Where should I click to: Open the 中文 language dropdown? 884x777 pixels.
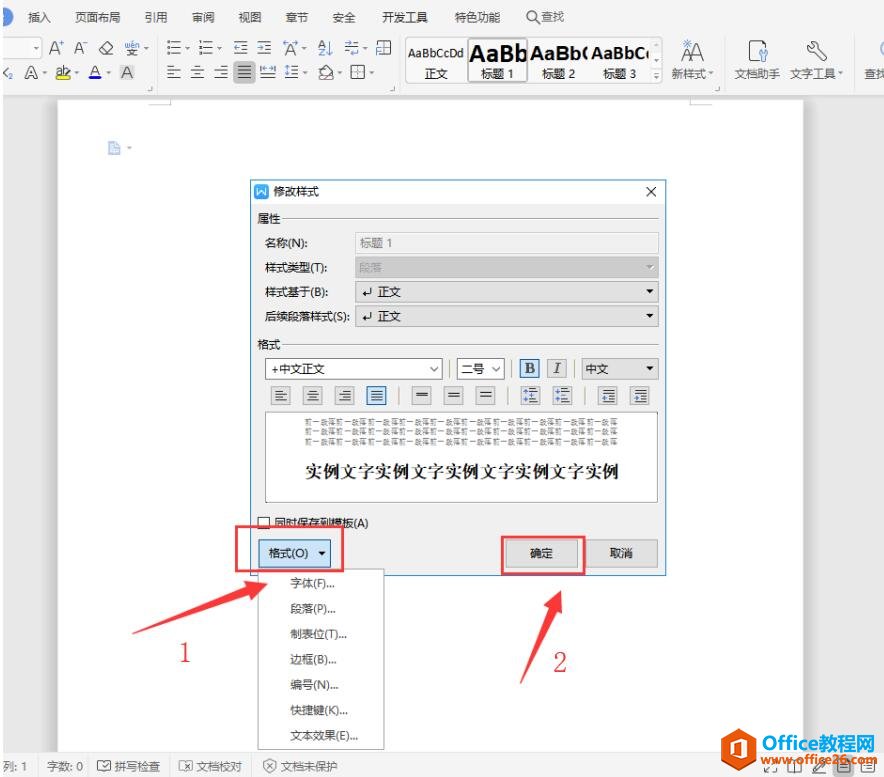(x=620, y=369)
